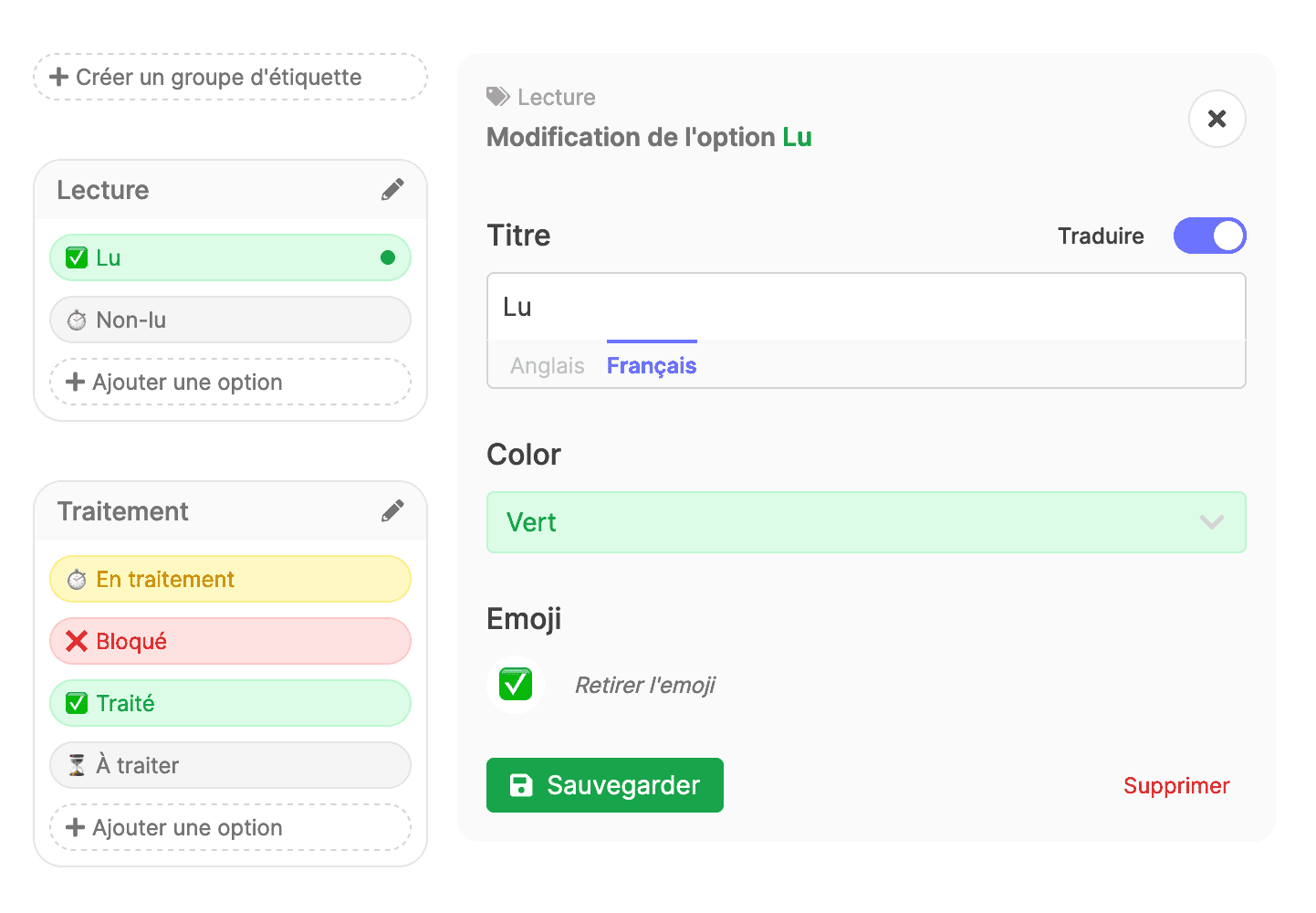The image size is (1316, 913).
Task: Click the Titre text input containing Lu
Action: click(x=866, y=307)
